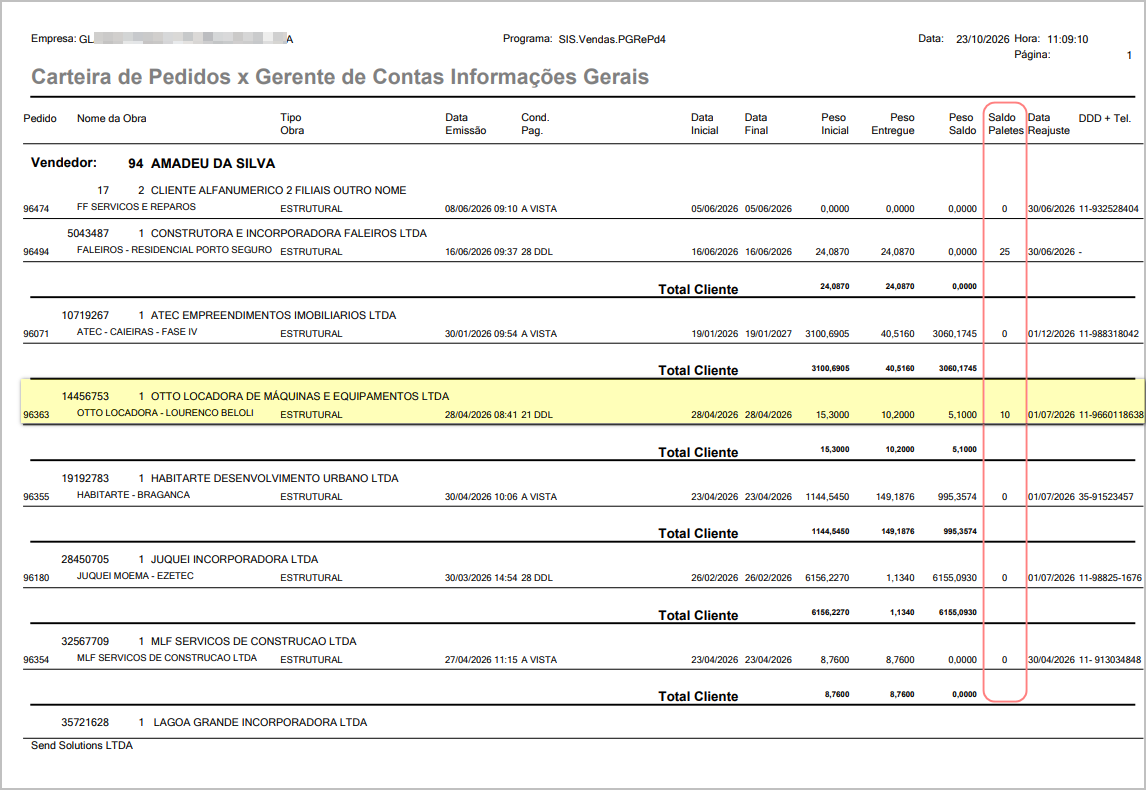Image resolution: width=1146 pixels, height=790 pixels.
Task: Click order number 96494
Action: coord(36,252)
